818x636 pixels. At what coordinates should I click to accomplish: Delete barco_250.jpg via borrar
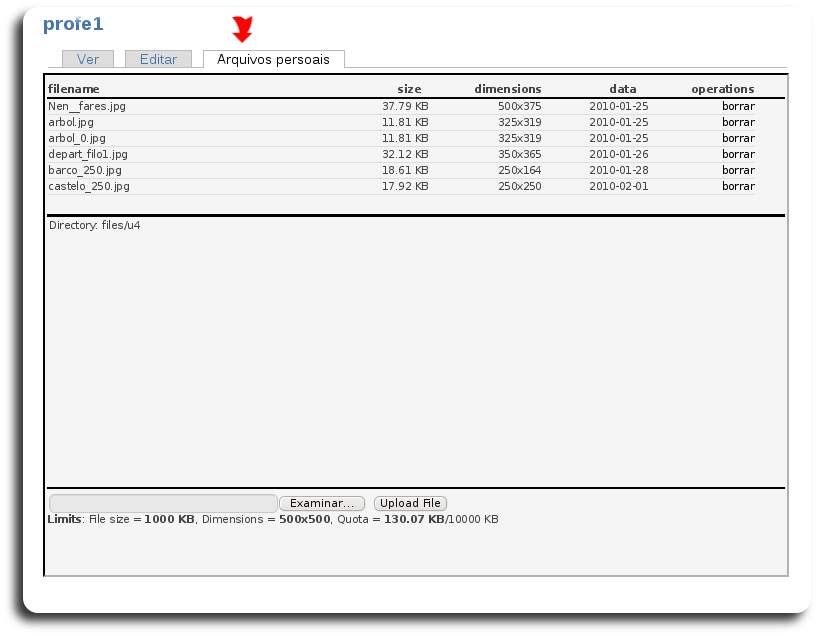pos(738,170)
